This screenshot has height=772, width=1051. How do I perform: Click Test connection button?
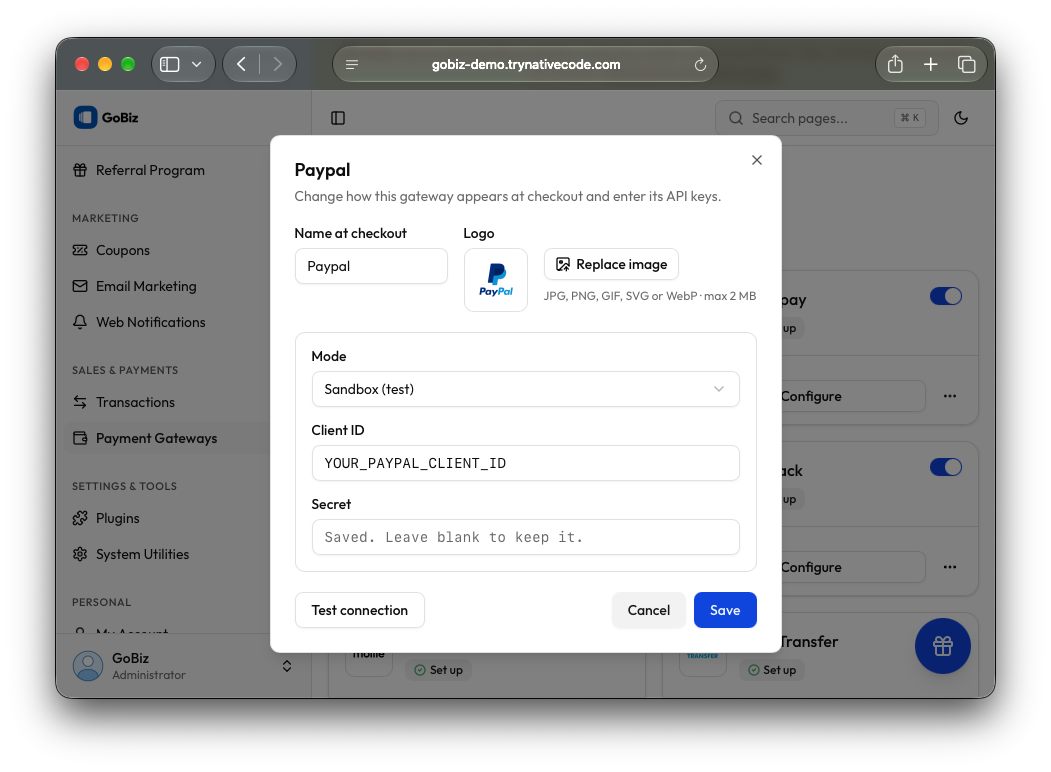coord(360,610)
